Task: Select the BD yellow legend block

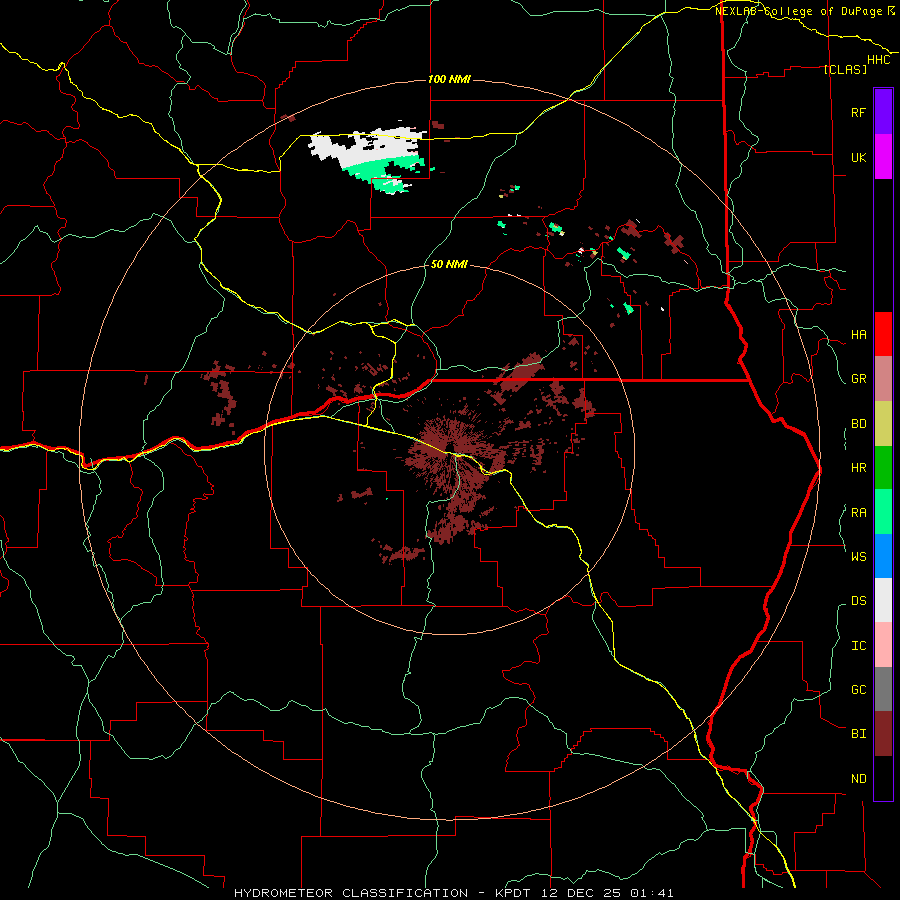Action: pos(883,423)
